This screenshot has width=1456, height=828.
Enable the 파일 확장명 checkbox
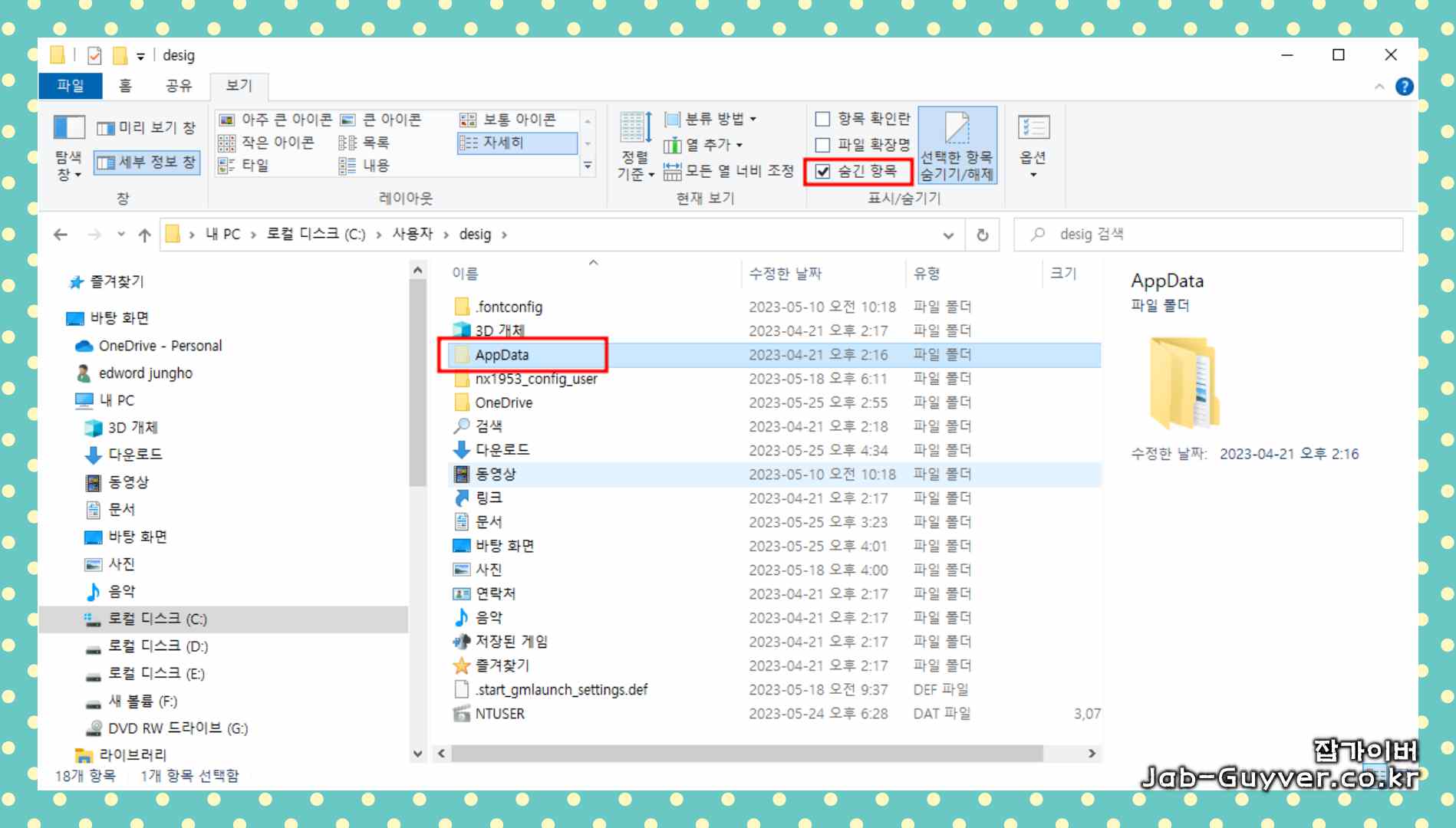pyautogui.click(x=822, y=145)
